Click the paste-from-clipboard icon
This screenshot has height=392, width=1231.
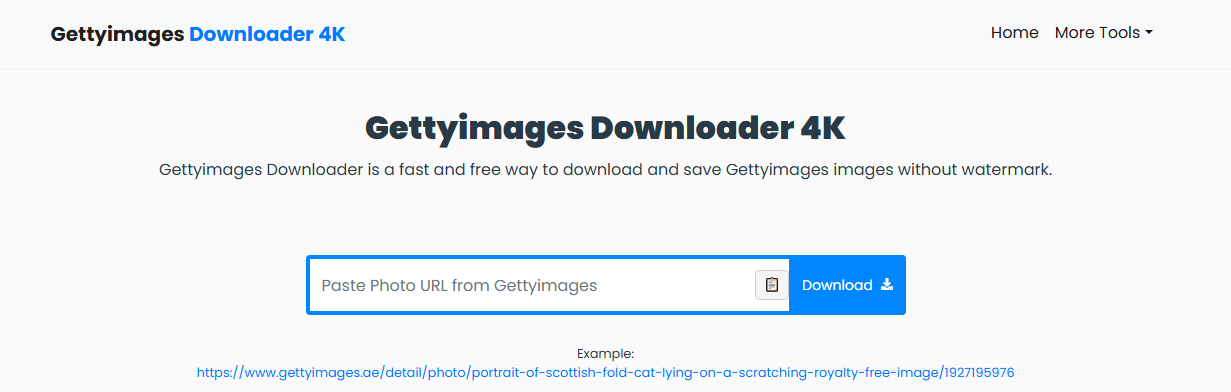(x=771, y=285)
